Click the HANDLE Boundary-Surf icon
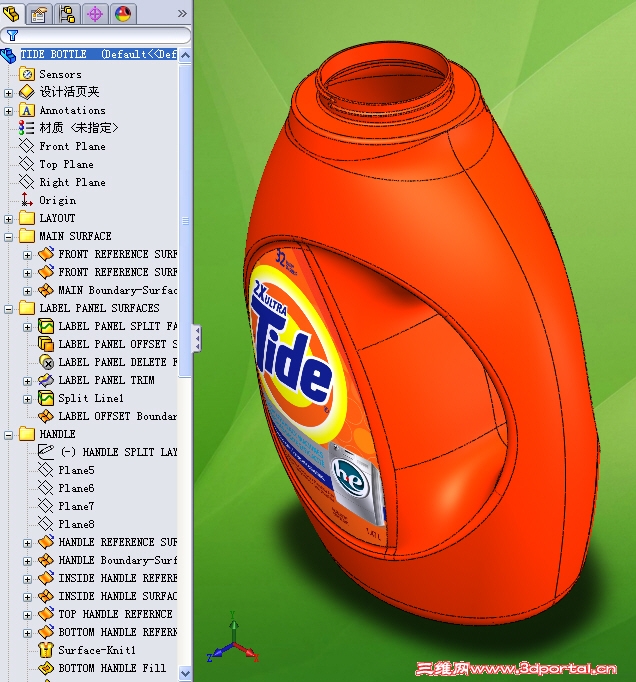 pyautogui.click(x=46, y=560)
